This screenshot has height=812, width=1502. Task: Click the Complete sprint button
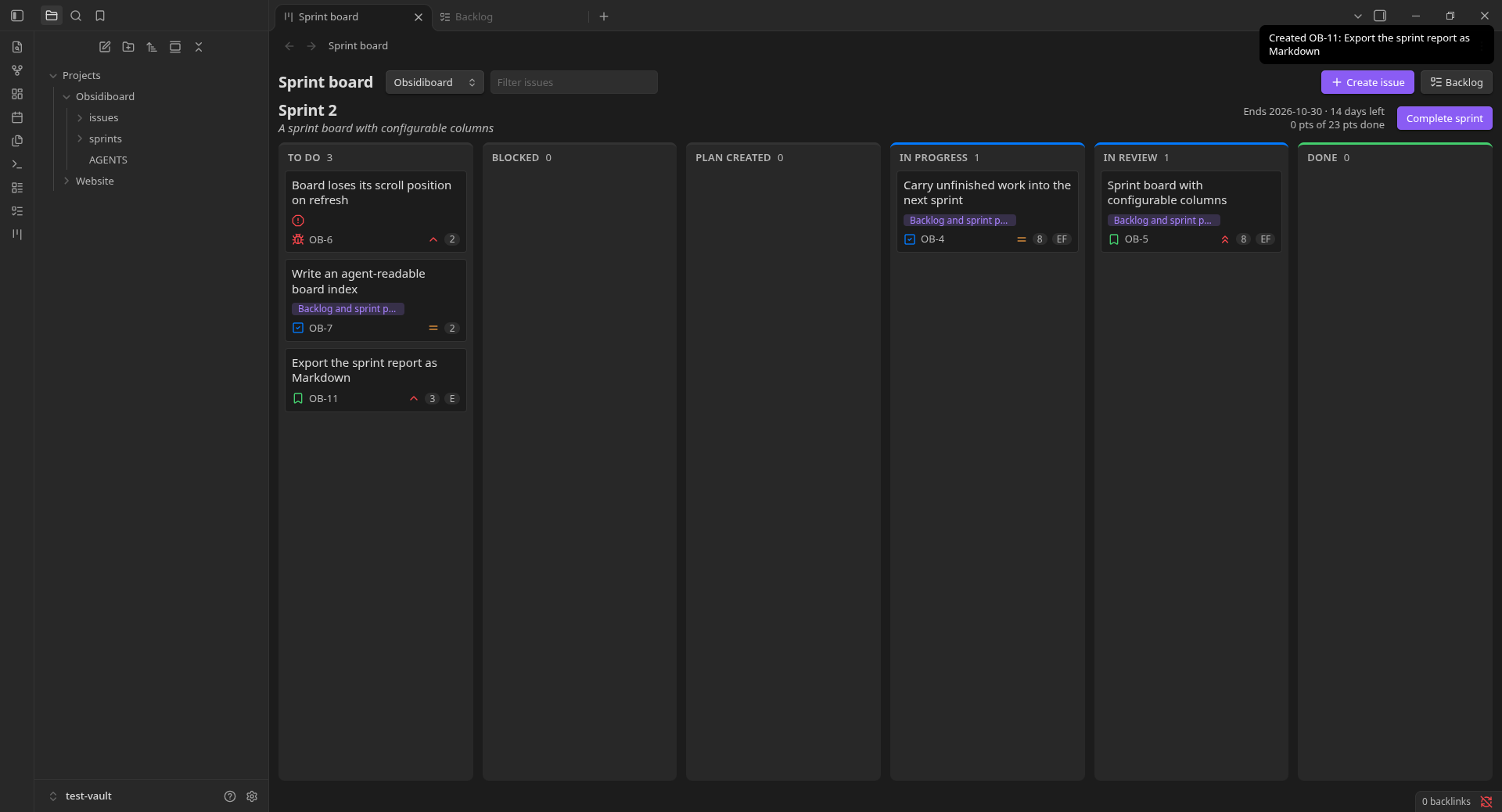[x=1444, y=118]
